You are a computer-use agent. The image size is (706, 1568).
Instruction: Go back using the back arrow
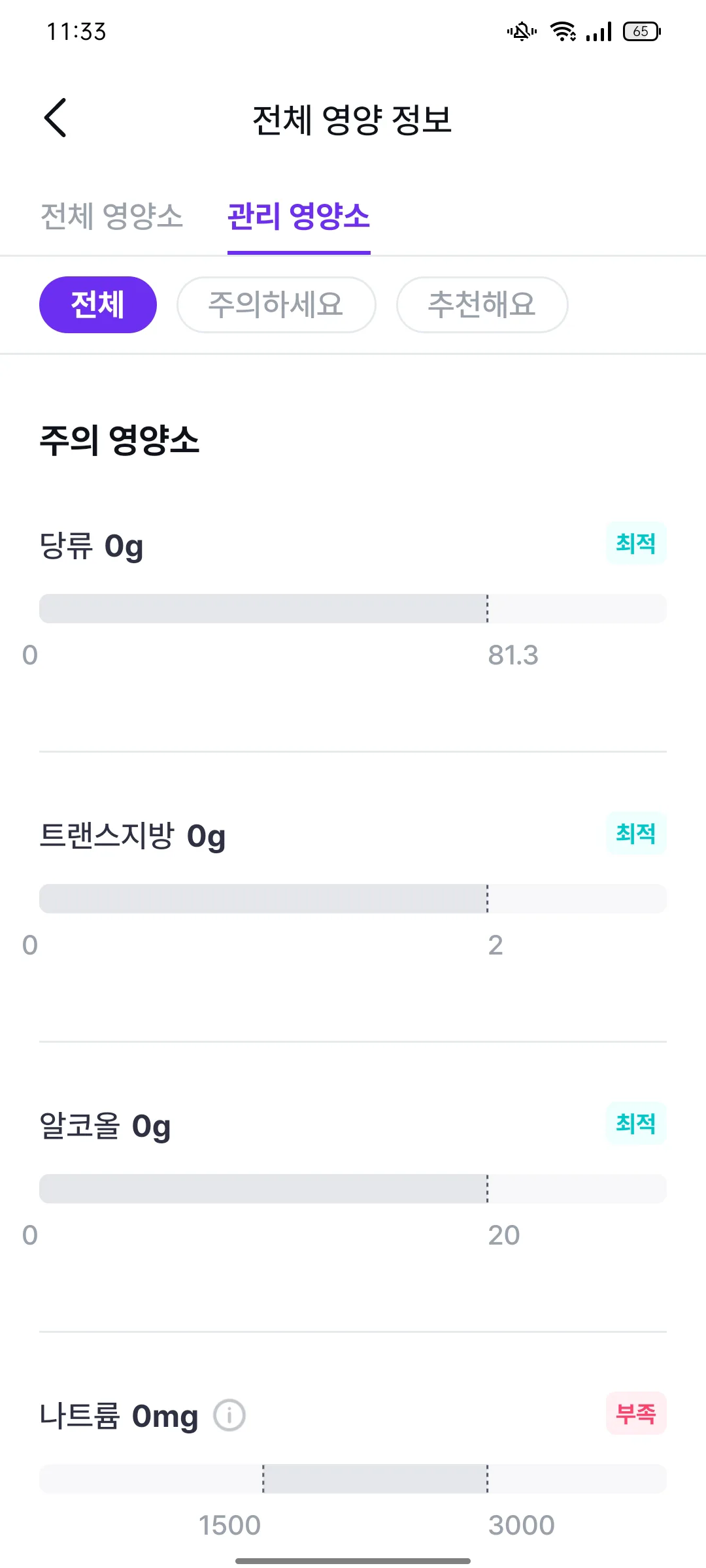coord(56,118)
